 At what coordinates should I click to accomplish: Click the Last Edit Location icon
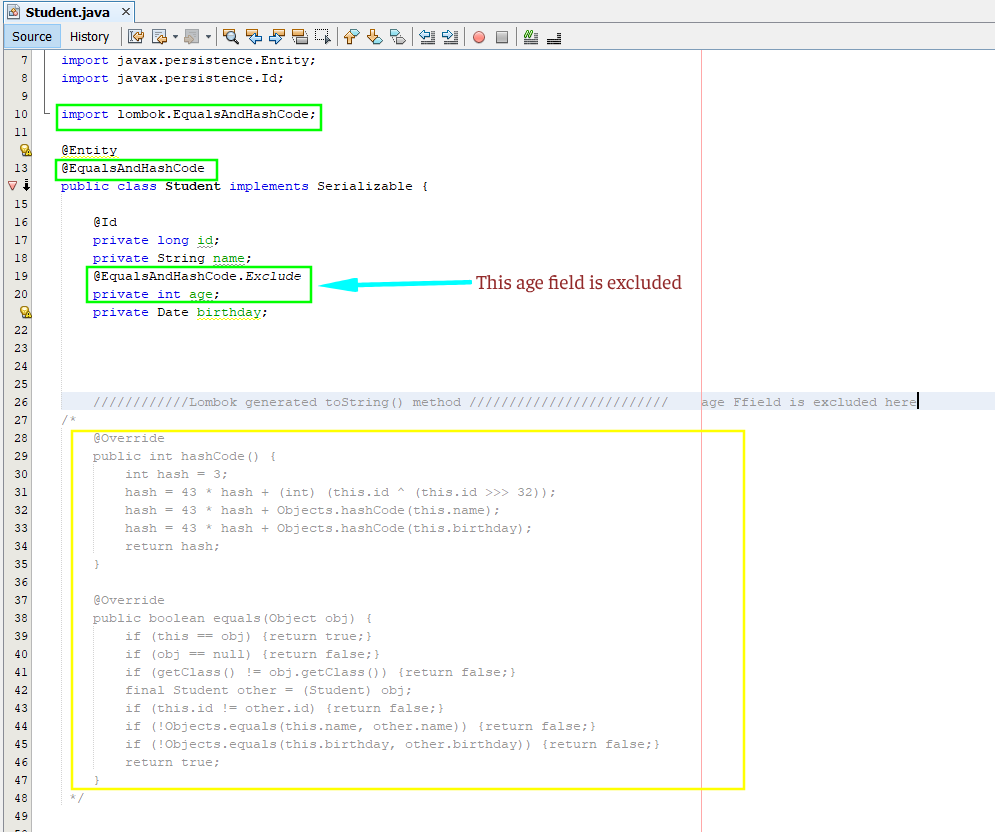(137, 36)
